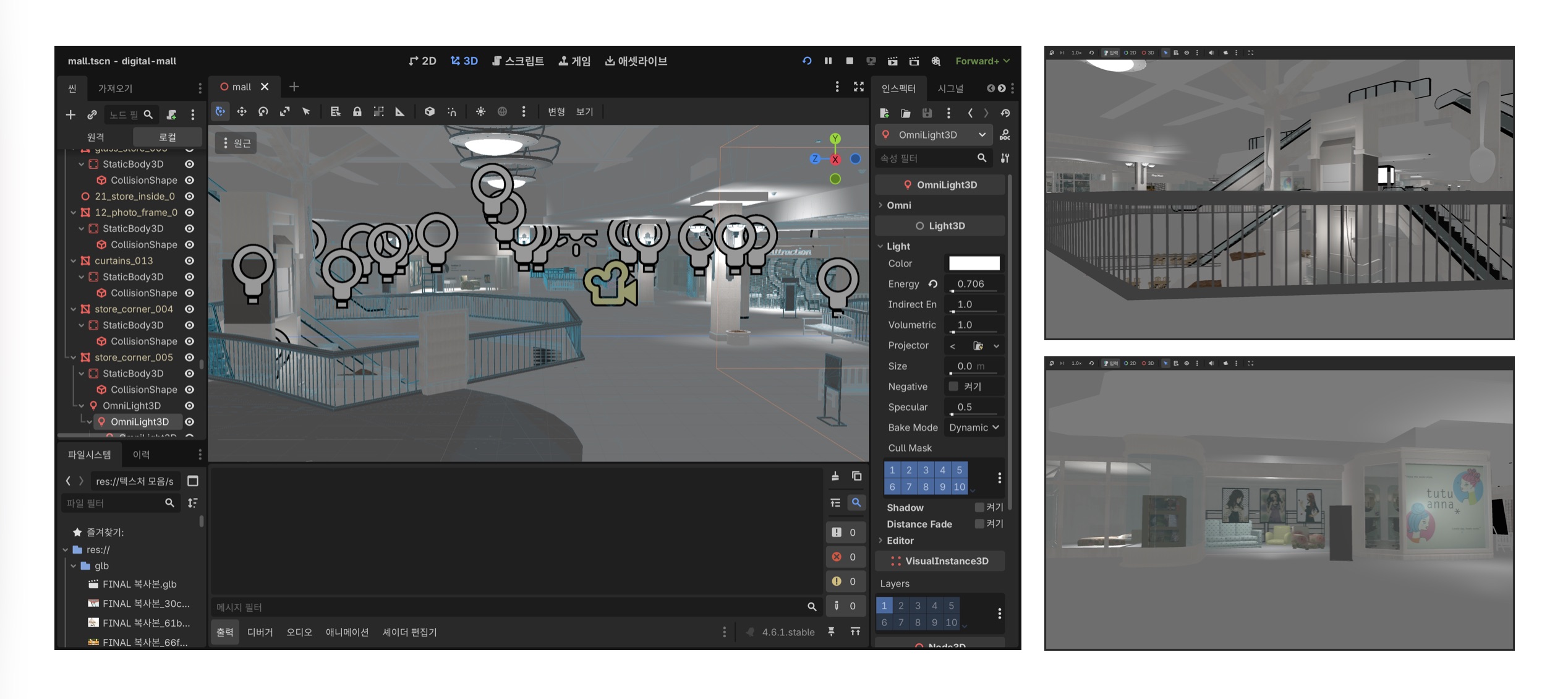The image size is (1568, 699).
Task: Toggle visibility of 21_store_inside_0 node
Action: (190, 196)
